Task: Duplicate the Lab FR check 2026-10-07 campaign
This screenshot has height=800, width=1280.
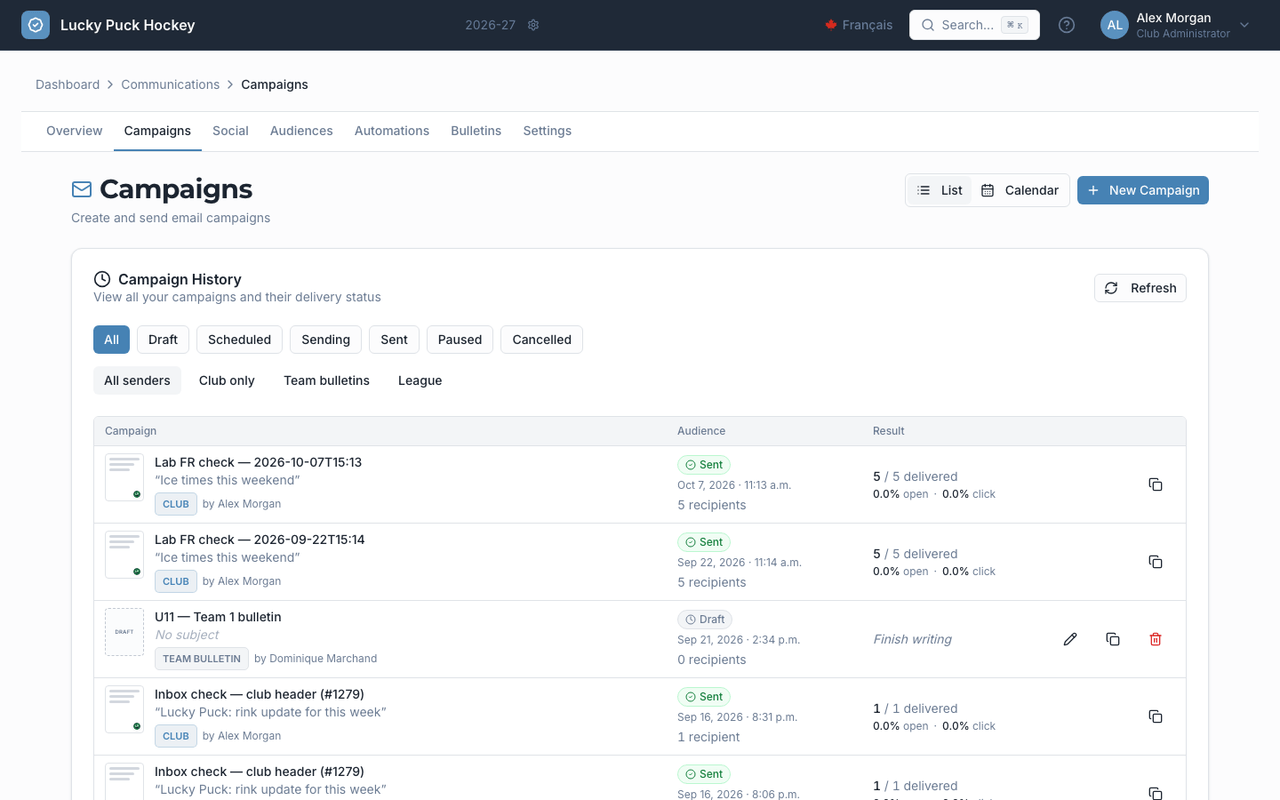Action: pyautogui.click(x=1155, y=484)
